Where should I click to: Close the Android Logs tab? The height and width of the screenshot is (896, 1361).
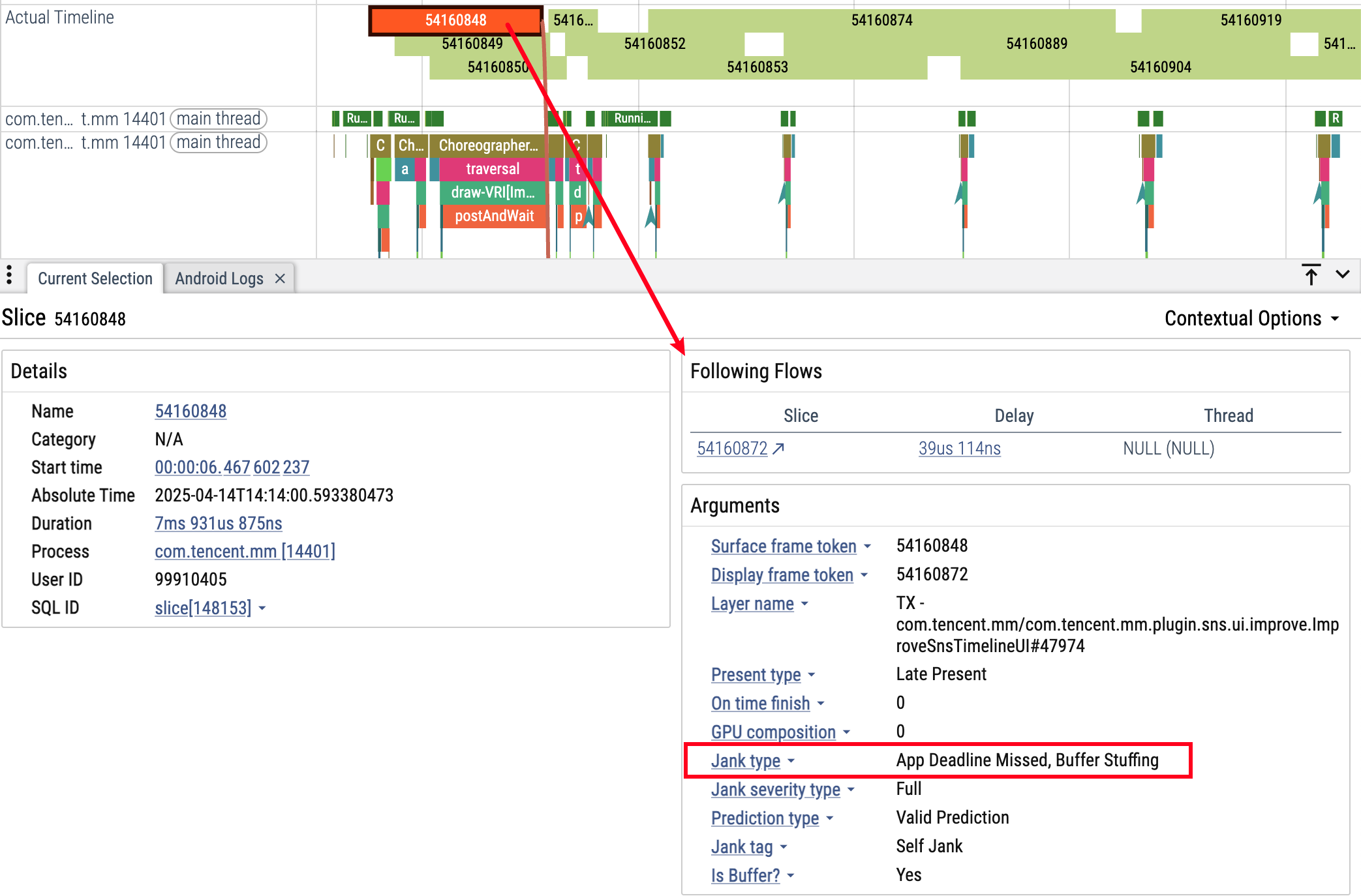click(280, 278)
